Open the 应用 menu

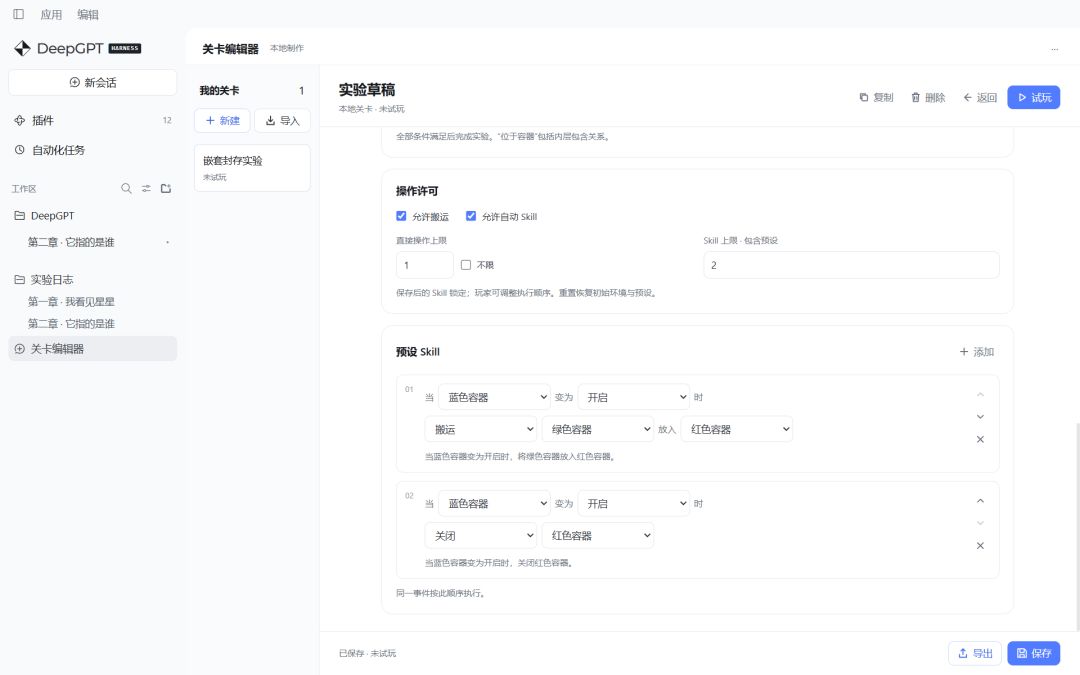click(51, 14)
